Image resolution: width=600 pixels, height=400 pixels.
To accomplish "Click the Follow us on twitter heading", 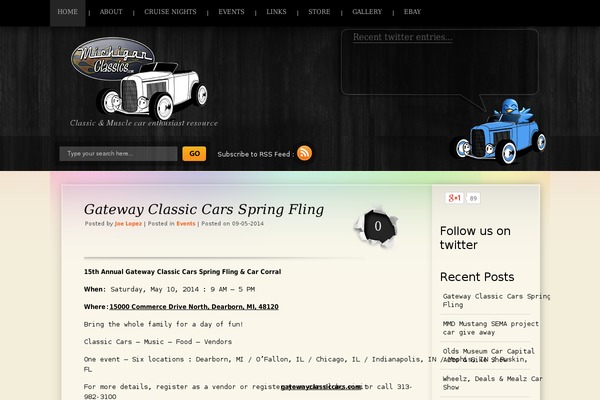I will (475, 238).
